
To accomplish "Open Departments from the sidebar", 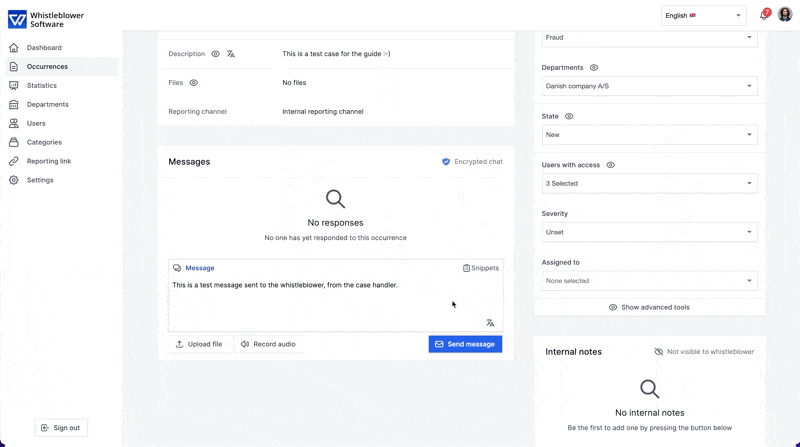I will click(47, 104).
